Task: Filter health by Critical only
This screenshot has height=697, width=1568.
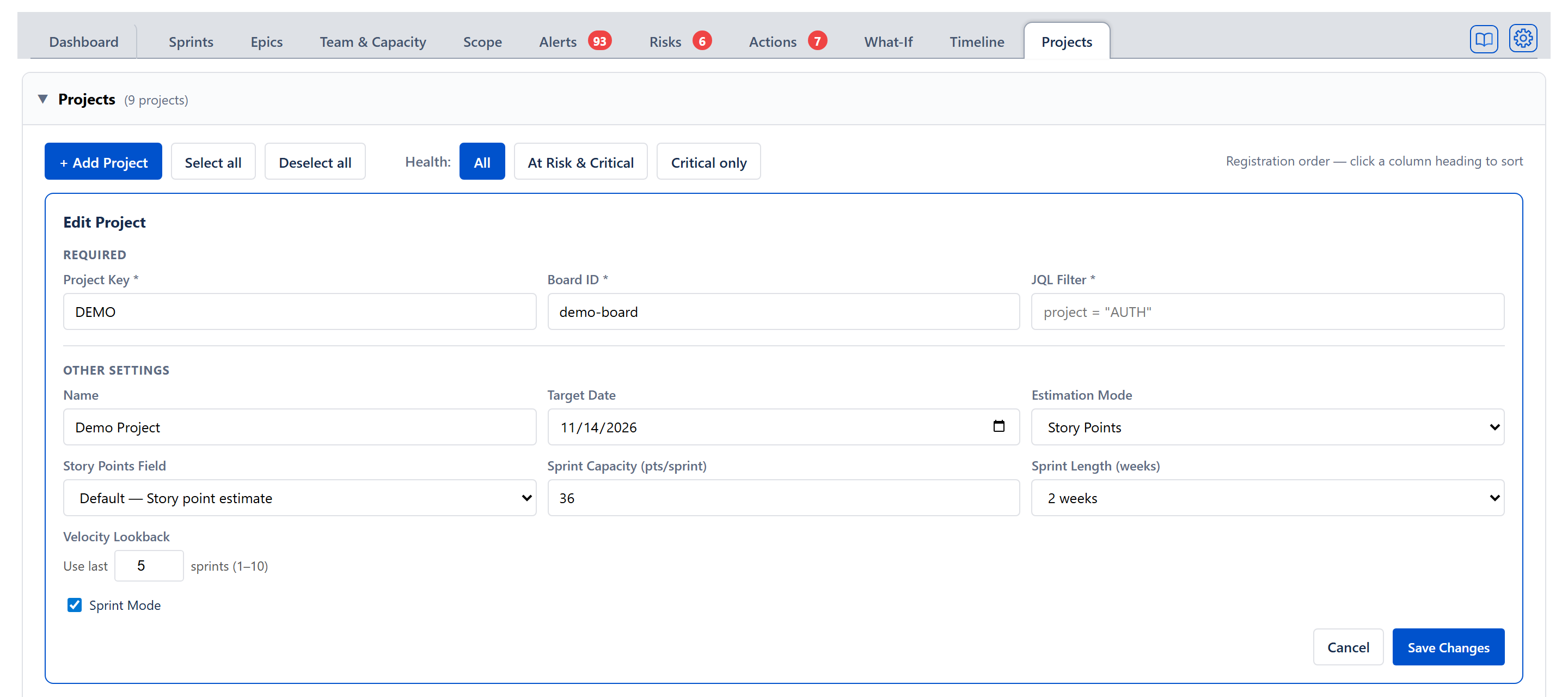Action: (x=708, y=162)
